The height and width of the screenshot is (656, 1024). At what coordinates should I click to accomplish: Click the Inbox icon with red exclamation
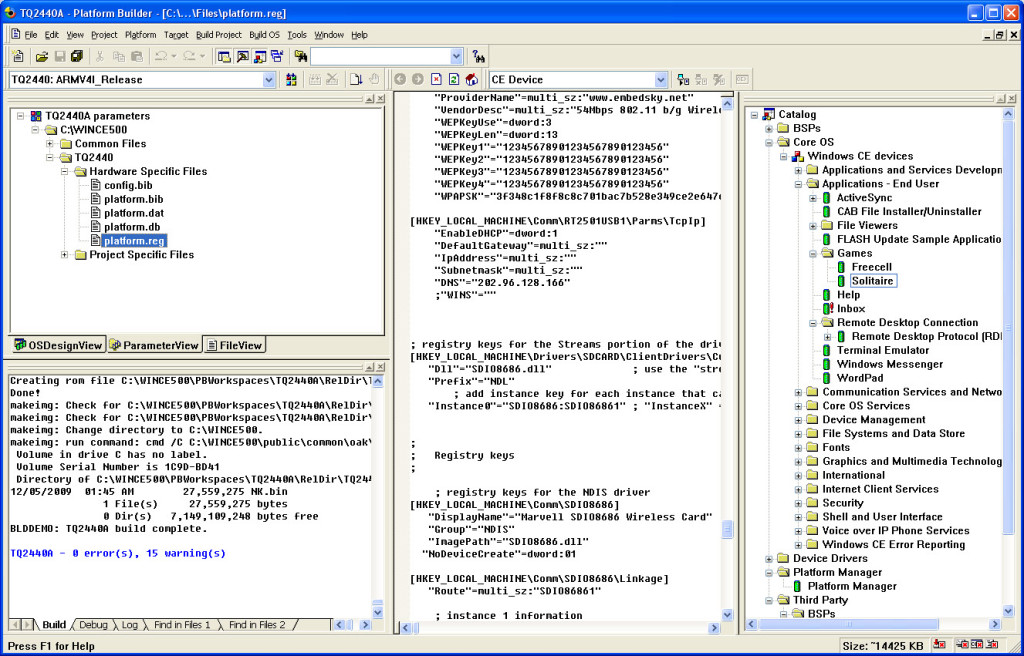tap(827, 308)
